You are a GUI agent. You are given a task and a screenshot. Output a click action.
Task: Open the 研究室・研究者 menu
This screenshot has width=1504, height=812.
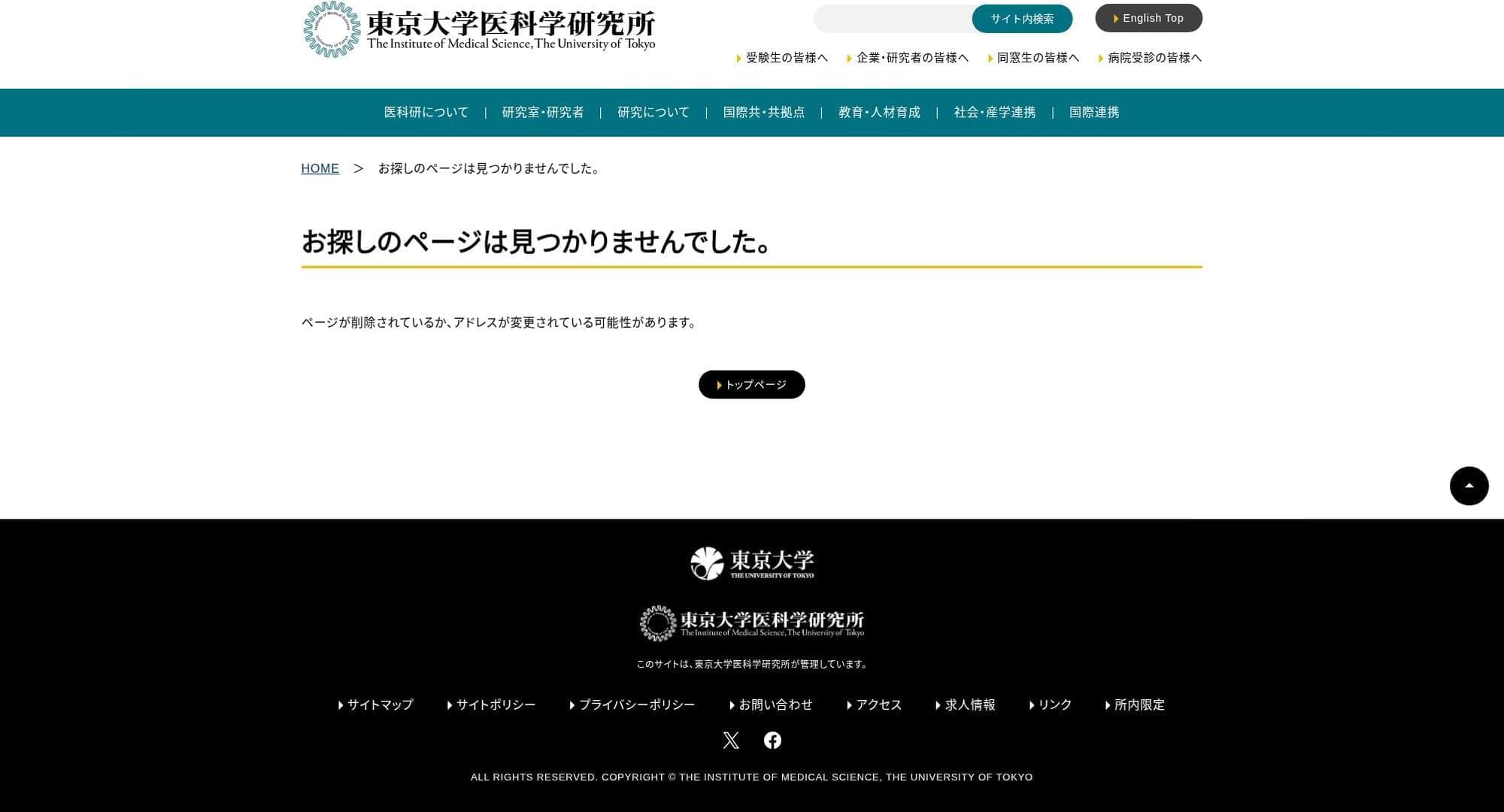click(543, 113)
